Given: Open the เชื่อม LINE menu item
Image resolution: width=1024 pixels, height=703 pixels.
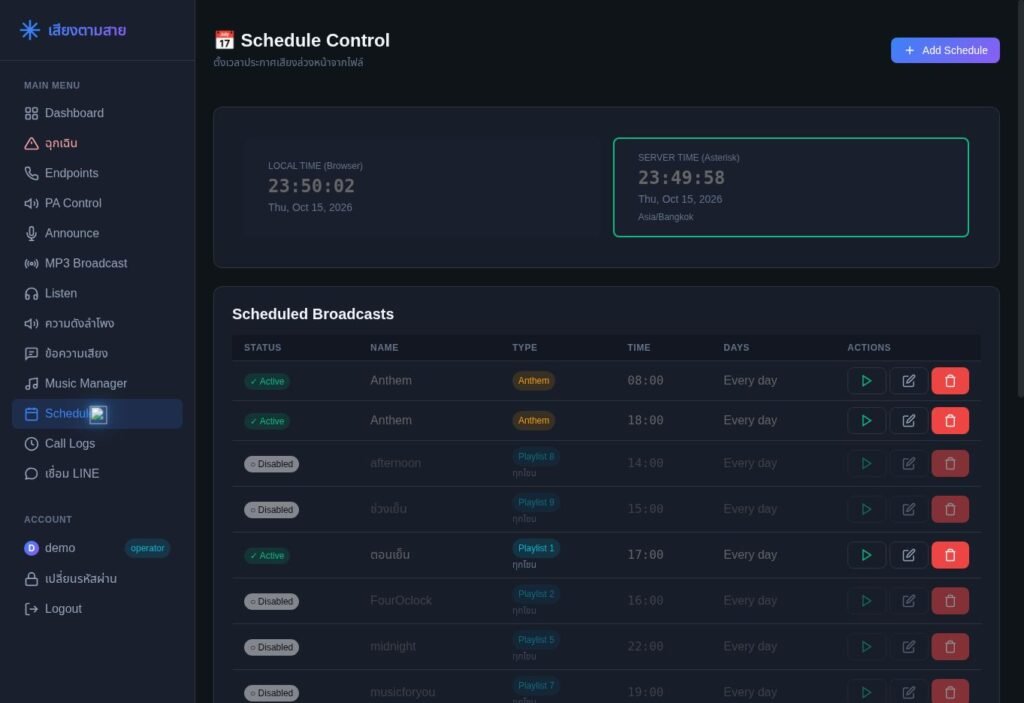Looking at the screenshot, I should coord(97,474).
